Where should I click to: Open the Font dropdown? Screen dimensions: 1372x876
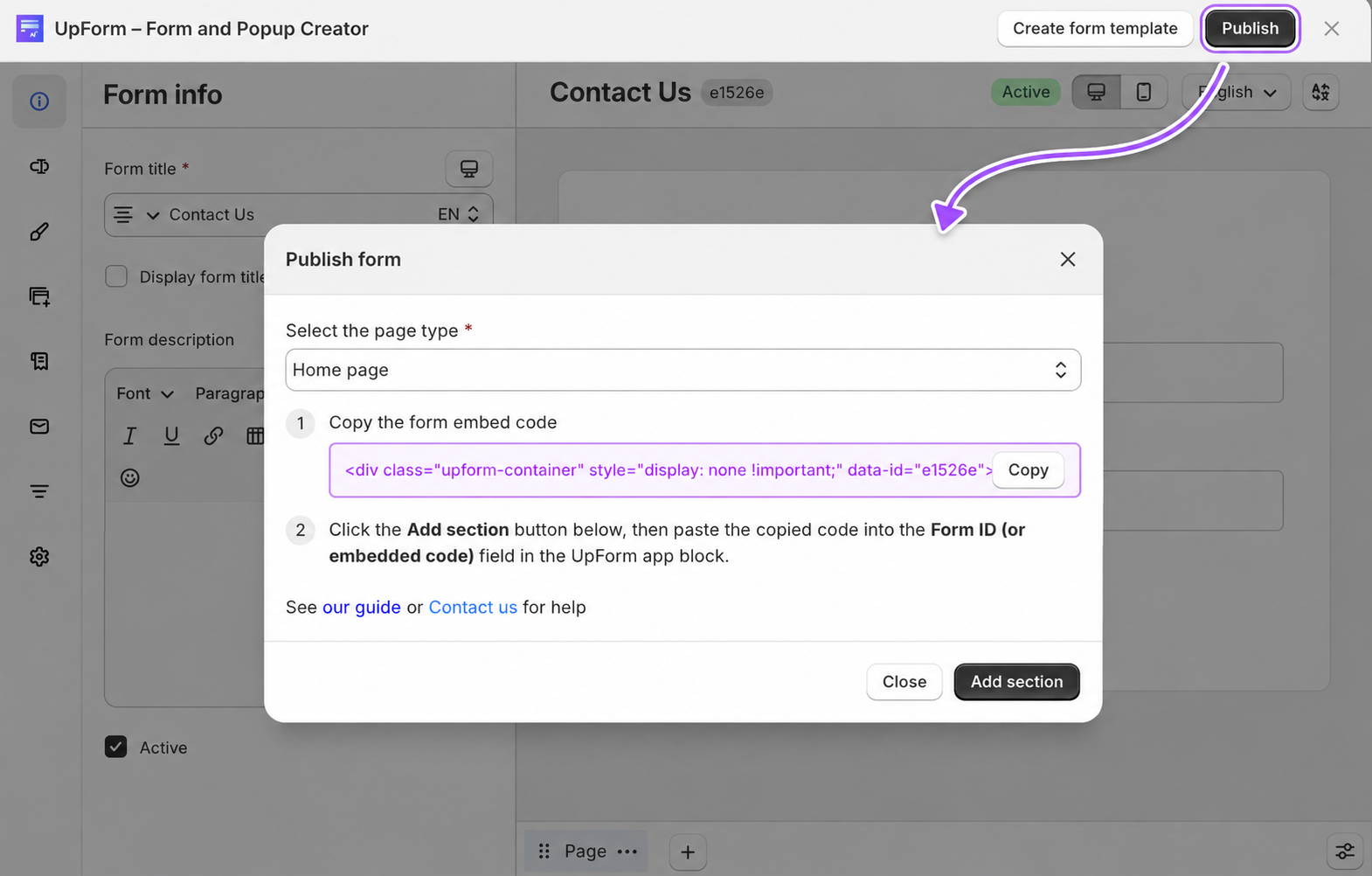(x=145, y=393)
